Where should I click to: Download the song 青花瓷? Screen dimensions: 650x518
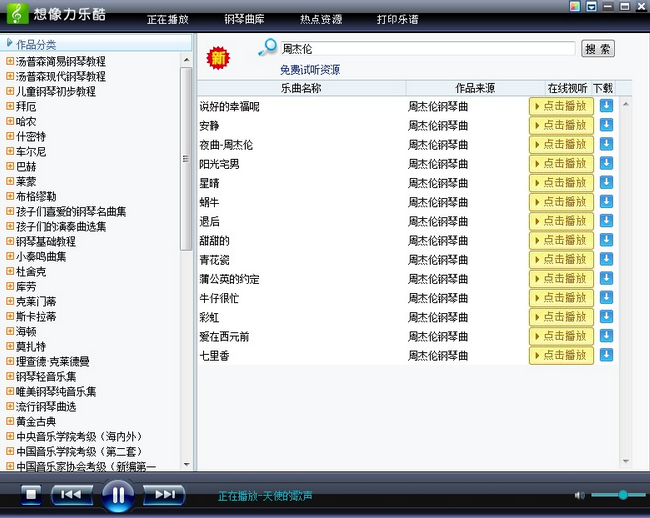[x=606, y=259]
